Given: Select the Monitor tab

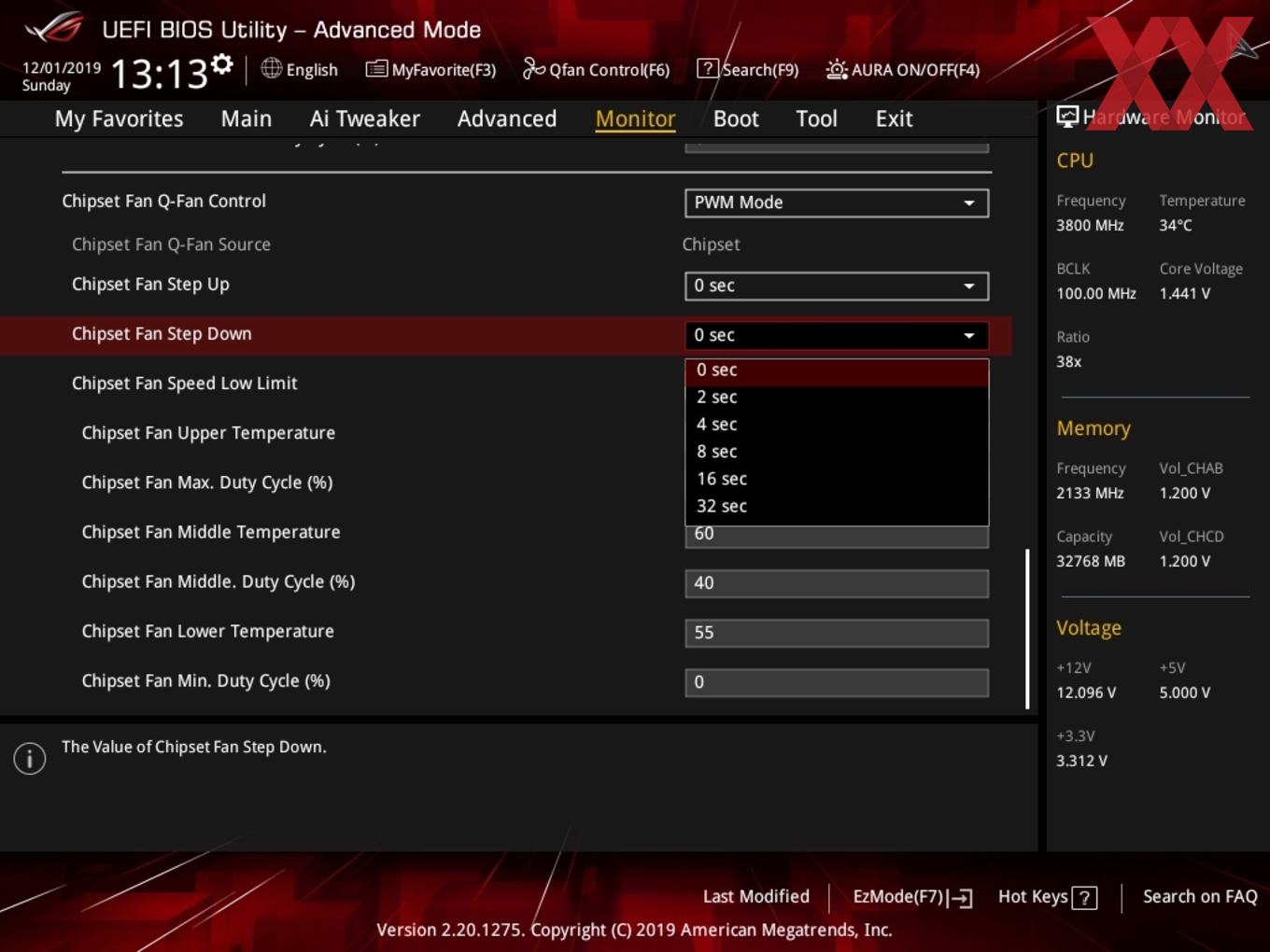Looking at the screenshot, I should pos(635,119).
